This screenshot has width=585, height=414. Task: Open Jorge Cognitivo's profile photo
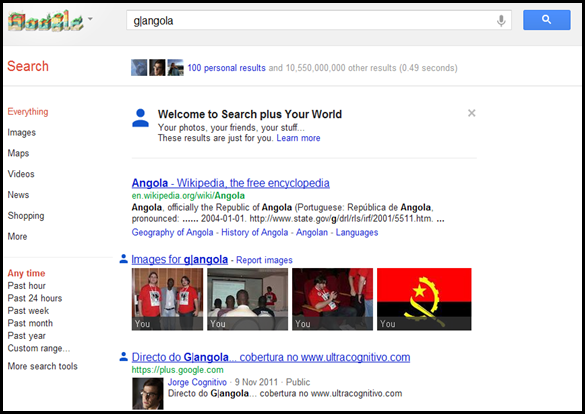tap(148, 394)
